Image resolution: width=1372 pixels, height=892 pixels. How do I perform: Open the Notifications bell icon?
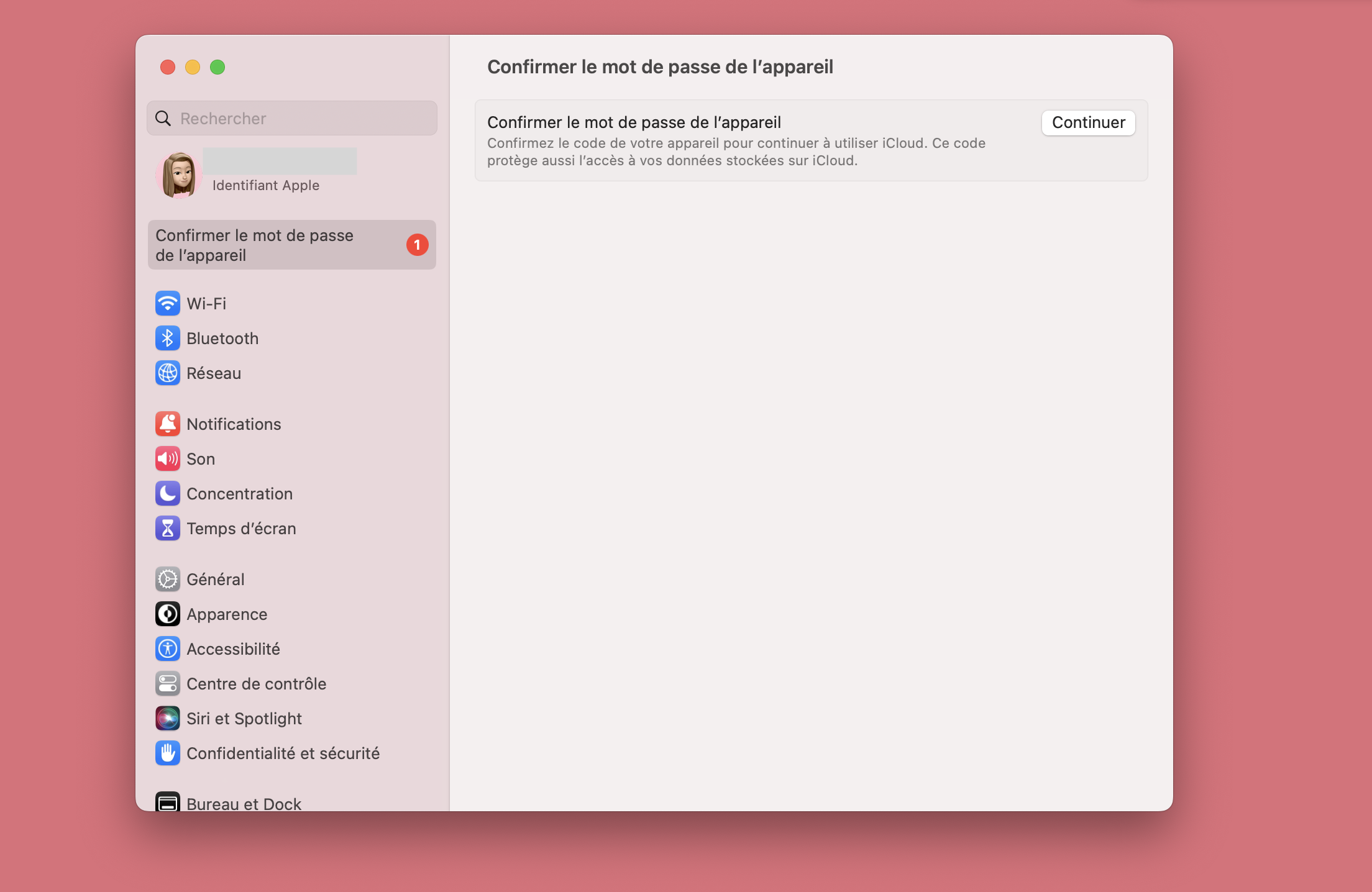point(168,424)
